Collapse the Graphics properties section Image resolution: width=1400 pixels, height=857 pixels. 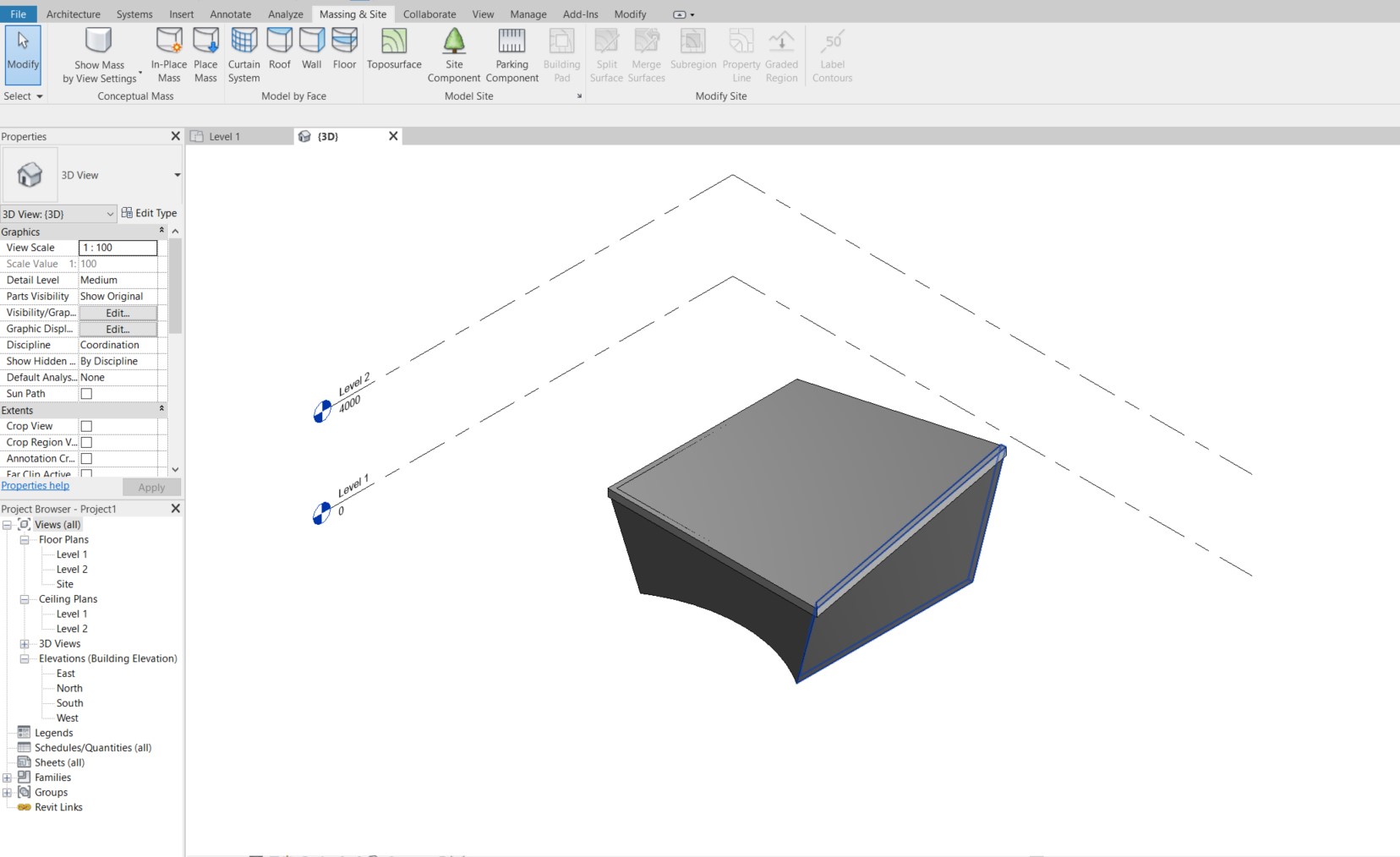(x=161, y=231)
